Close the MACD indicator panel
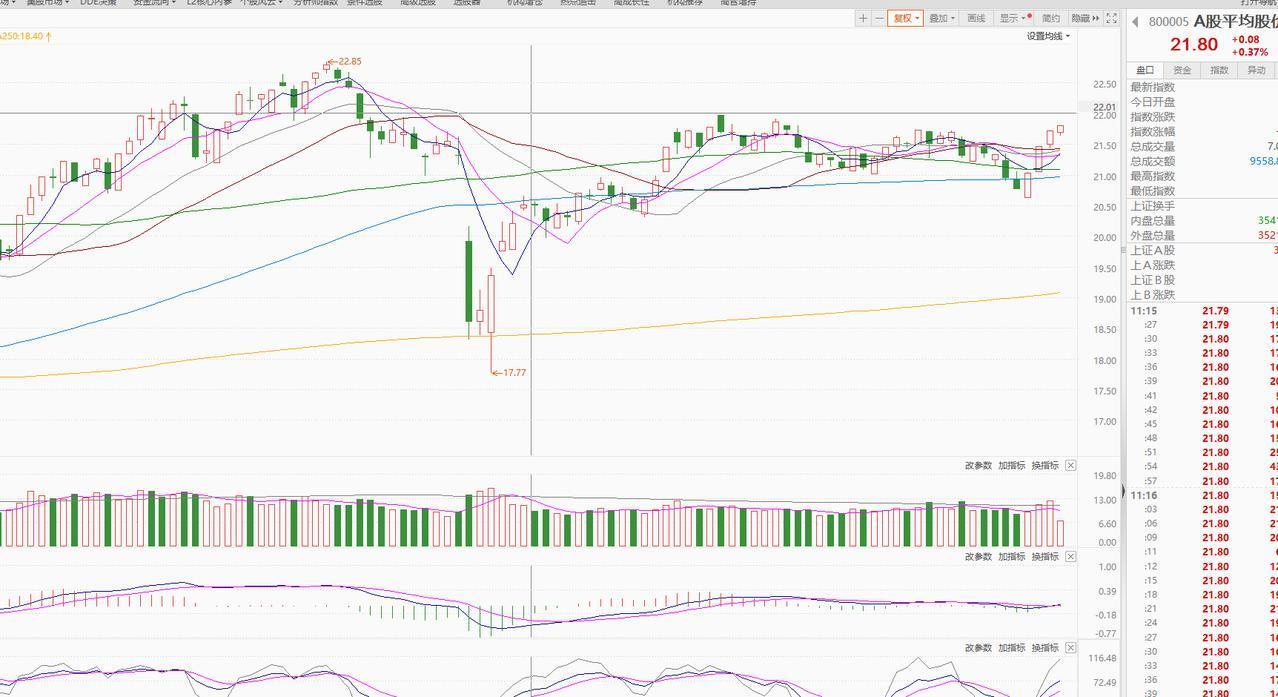Screen dimensions: 1278x697 click(x=1070, y=556)
